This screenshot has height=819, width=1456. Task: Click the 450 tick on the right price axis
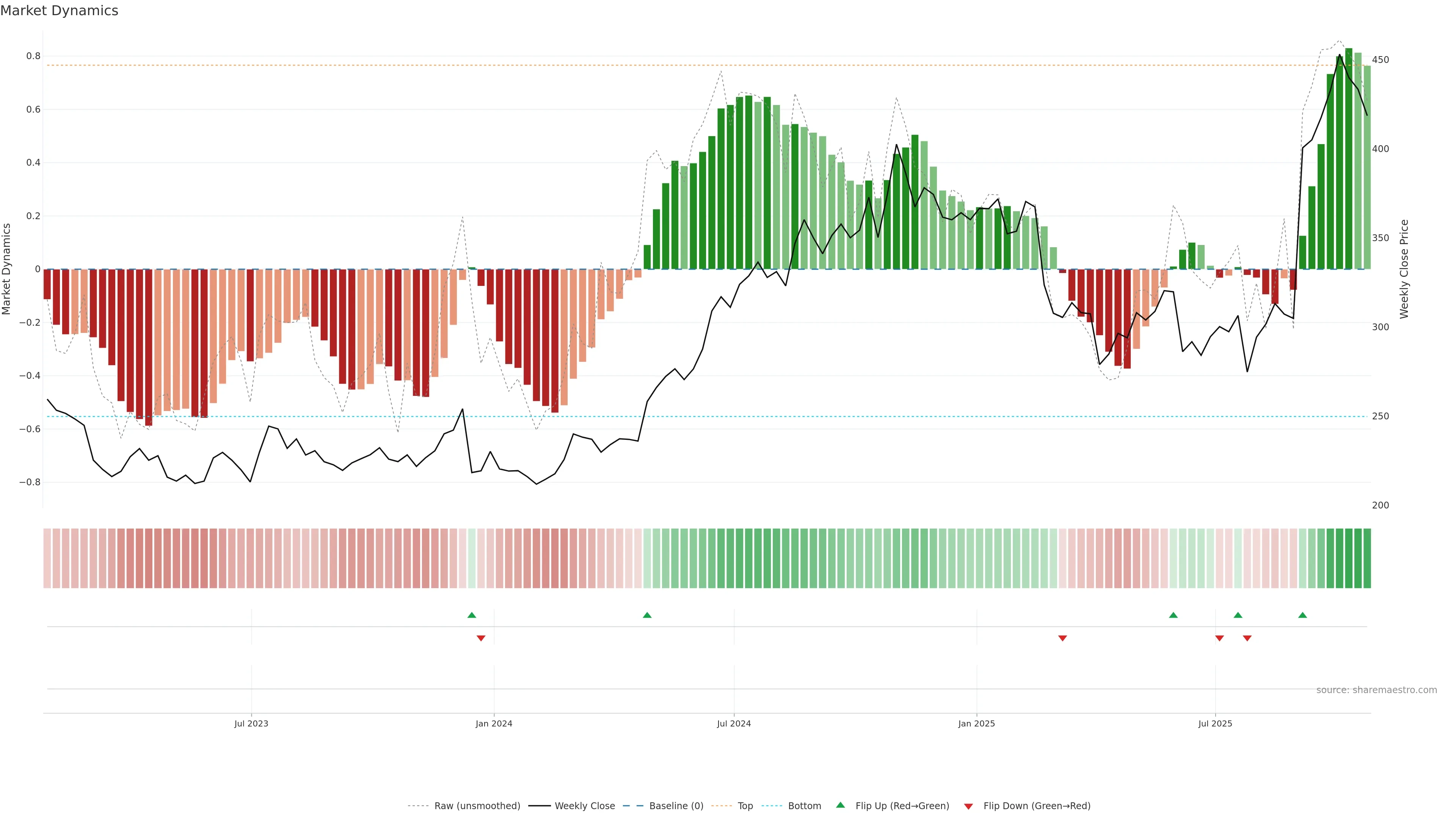pos(1380,60)
